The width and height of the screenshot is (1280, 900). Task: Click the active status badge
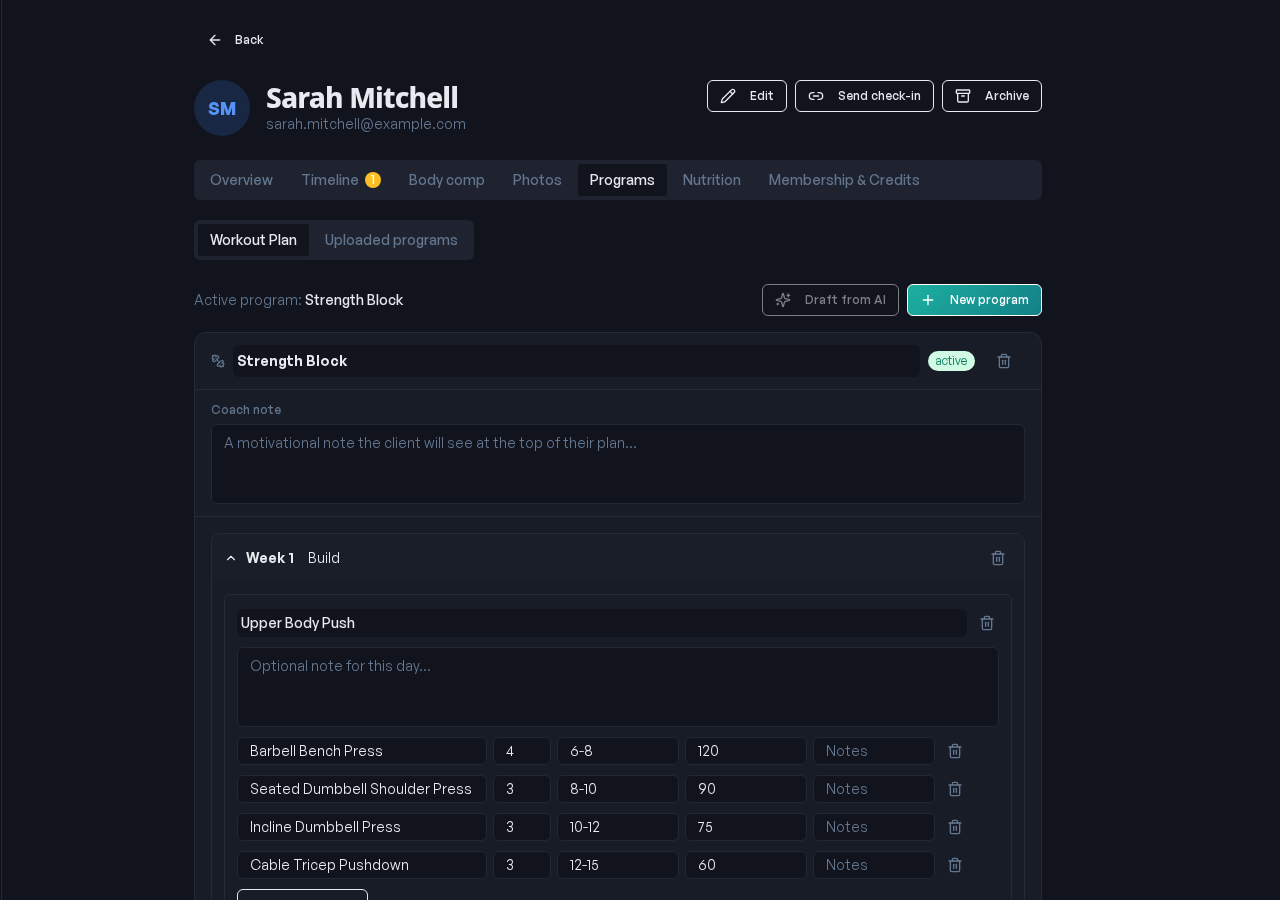[x=951, y=361]
